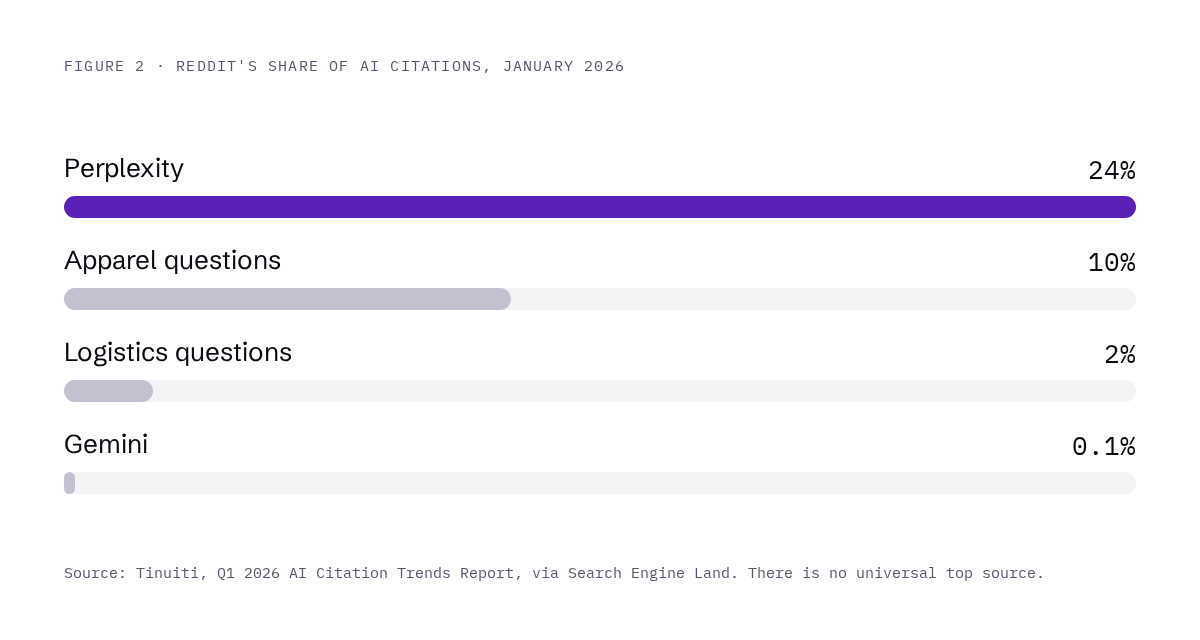
Task: Select the short Logistics questions bar fill
Action: point(108,391)
